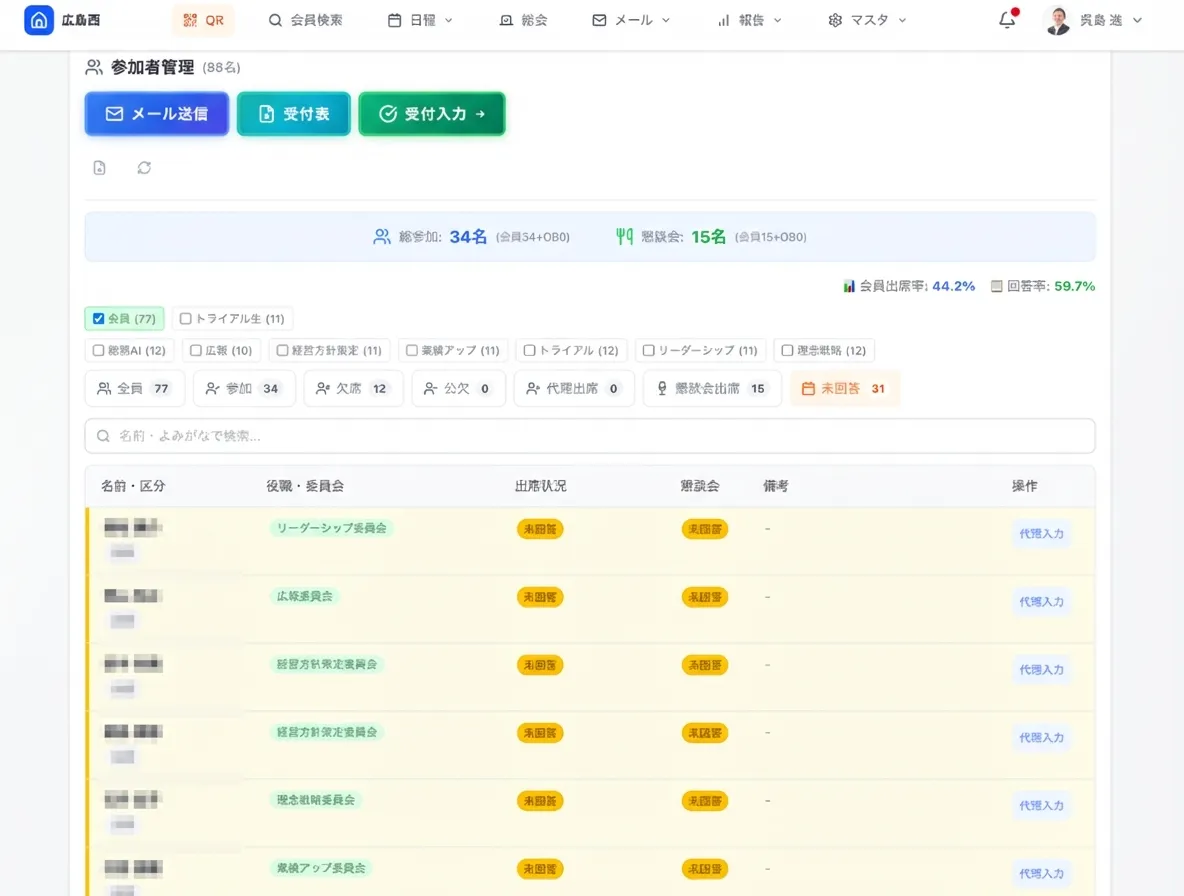Viewport: 1184px width, 896px height.
Task: Open the QR code scanner
Action: [x=203, y=20]
